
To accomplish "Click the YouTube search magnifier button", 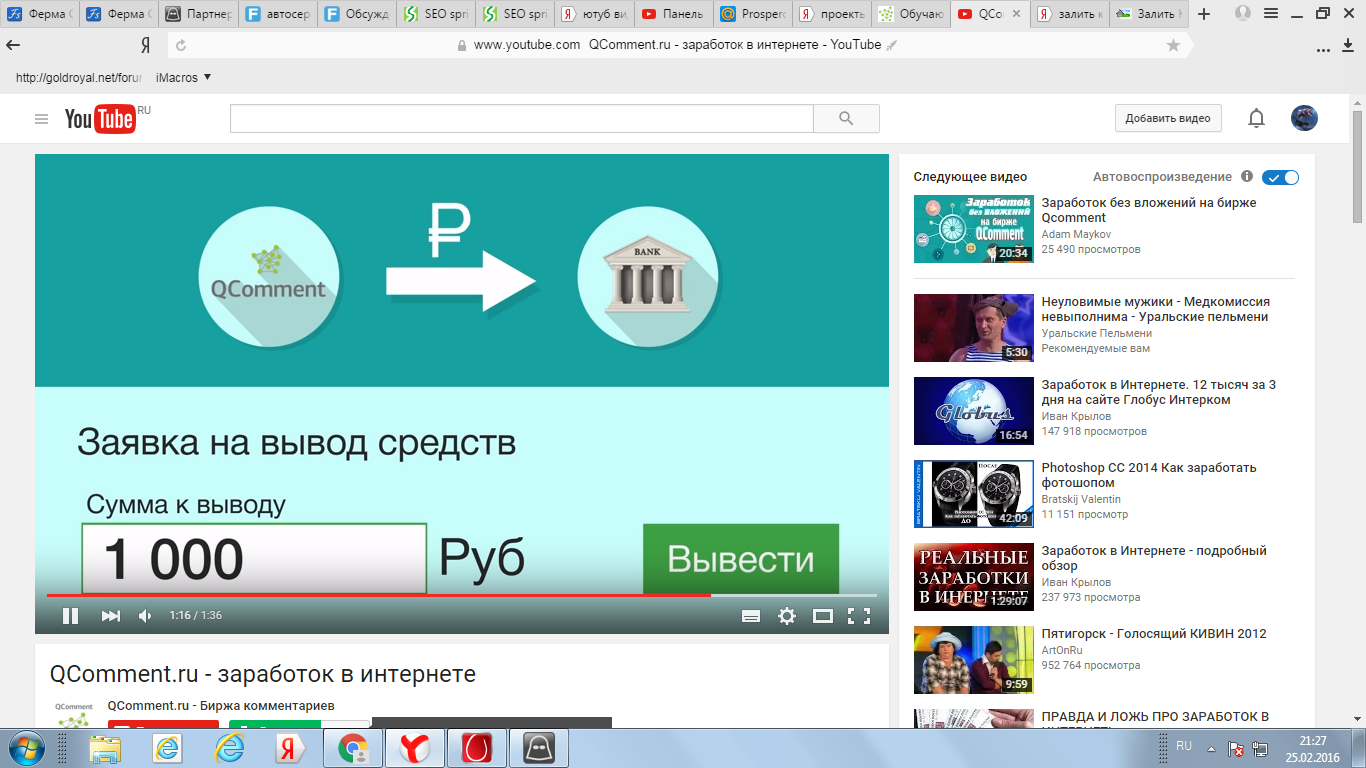I will (846, 118).
